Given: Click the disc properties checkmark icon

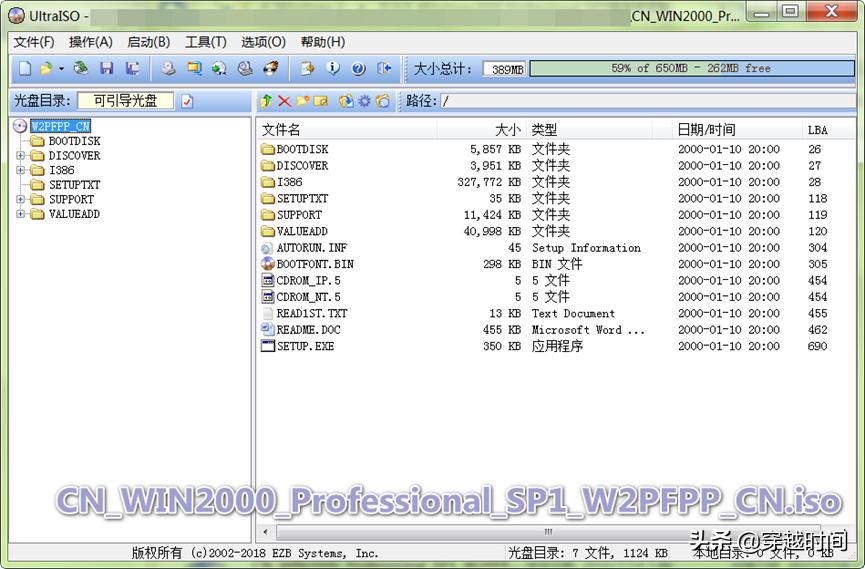Looking at the screenshot, I should [x=188, y=102].
